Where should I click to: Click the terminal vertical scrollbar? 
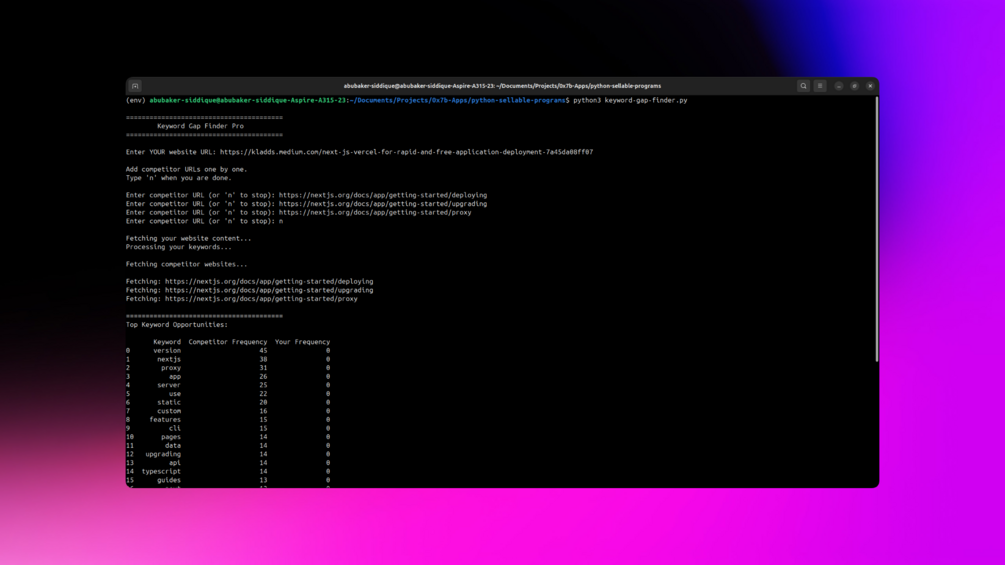(876, 229)
